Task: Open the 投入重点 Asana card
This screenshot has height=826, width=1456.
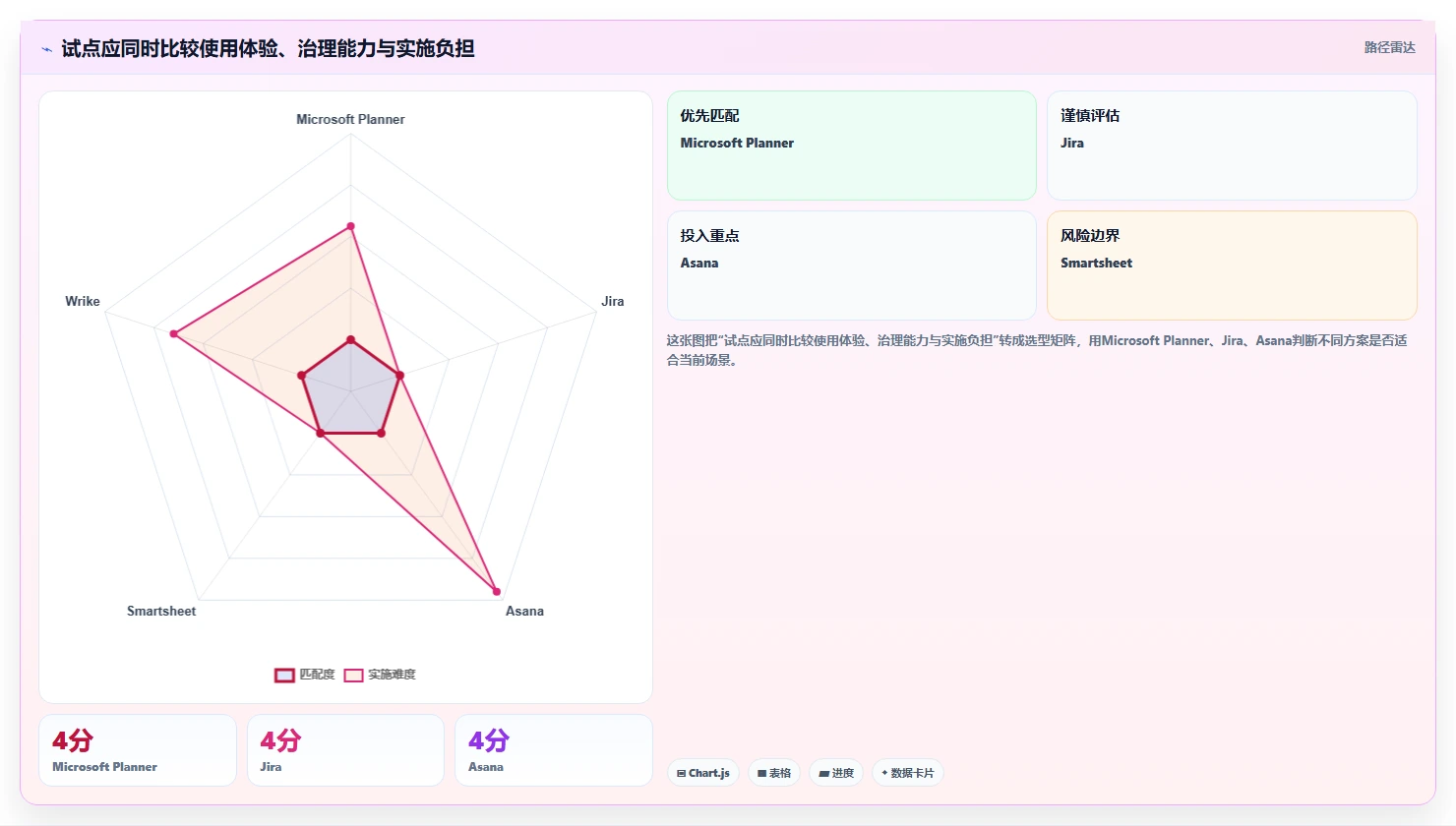Action: pos(852,265)
